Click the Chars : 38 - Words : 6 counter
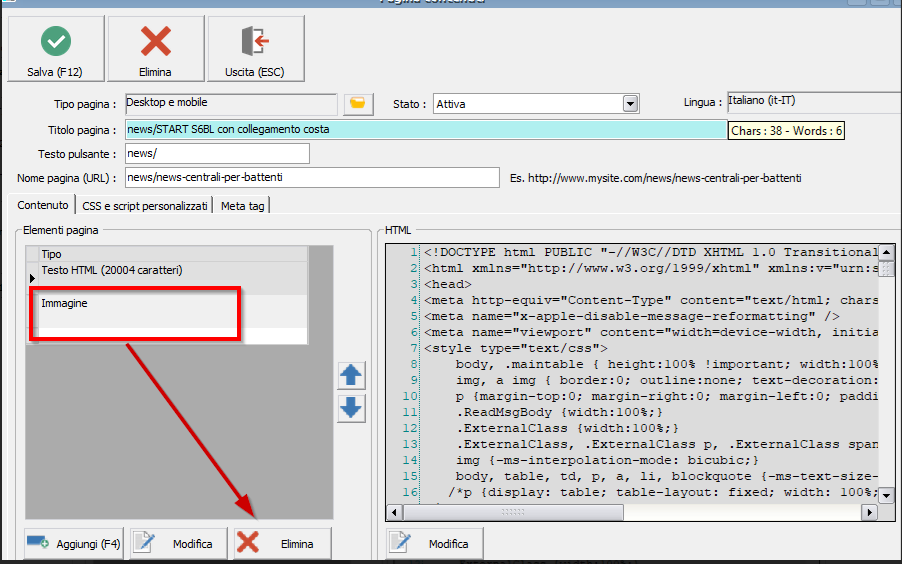 (786, 131)
